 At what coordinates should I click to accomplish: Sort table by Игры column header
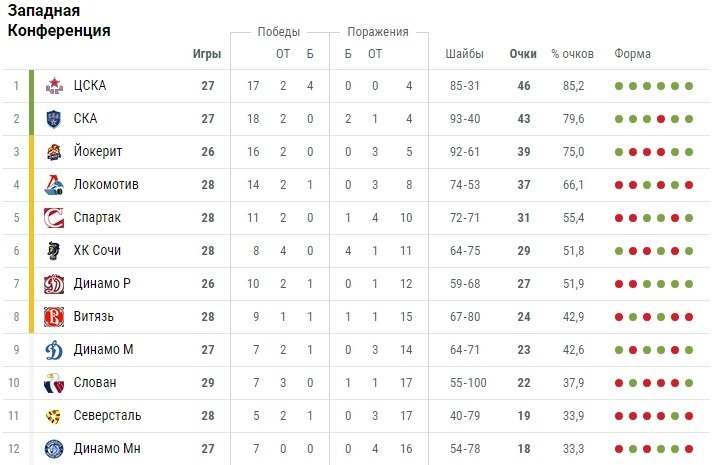tap(207, 54)
